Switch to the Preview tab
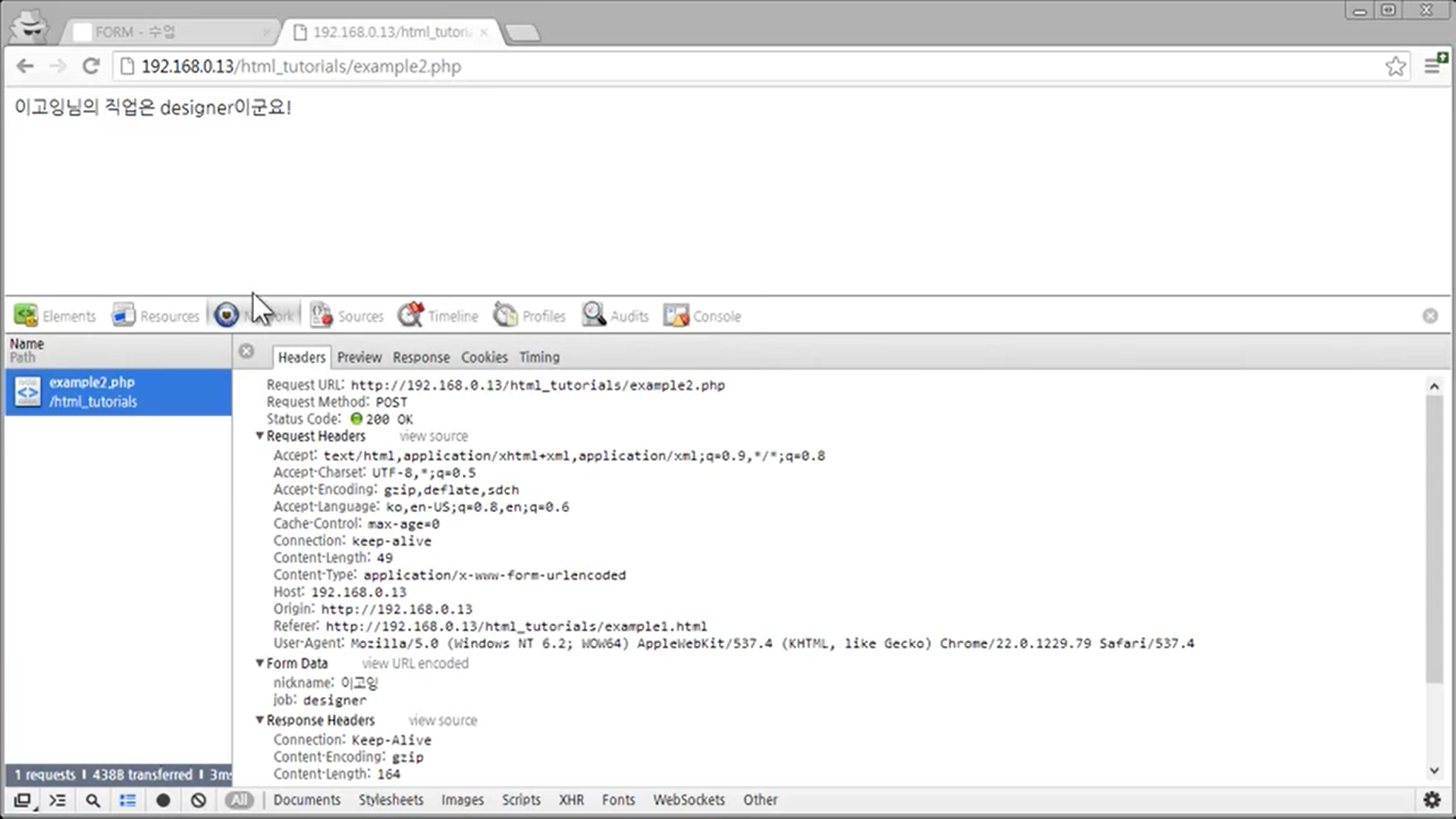The height and width of the screenshot is (819, 1456). pos(359,357)
